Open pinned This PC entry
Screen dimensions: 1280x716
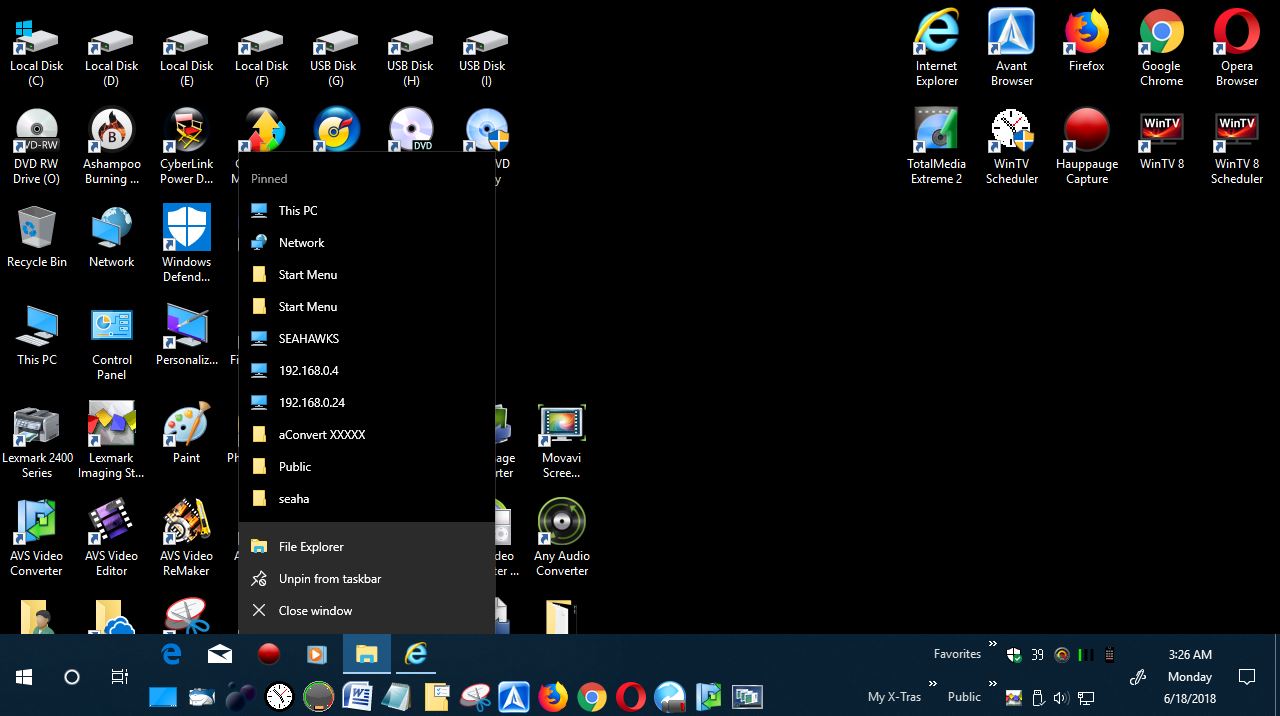pos(298,211)
